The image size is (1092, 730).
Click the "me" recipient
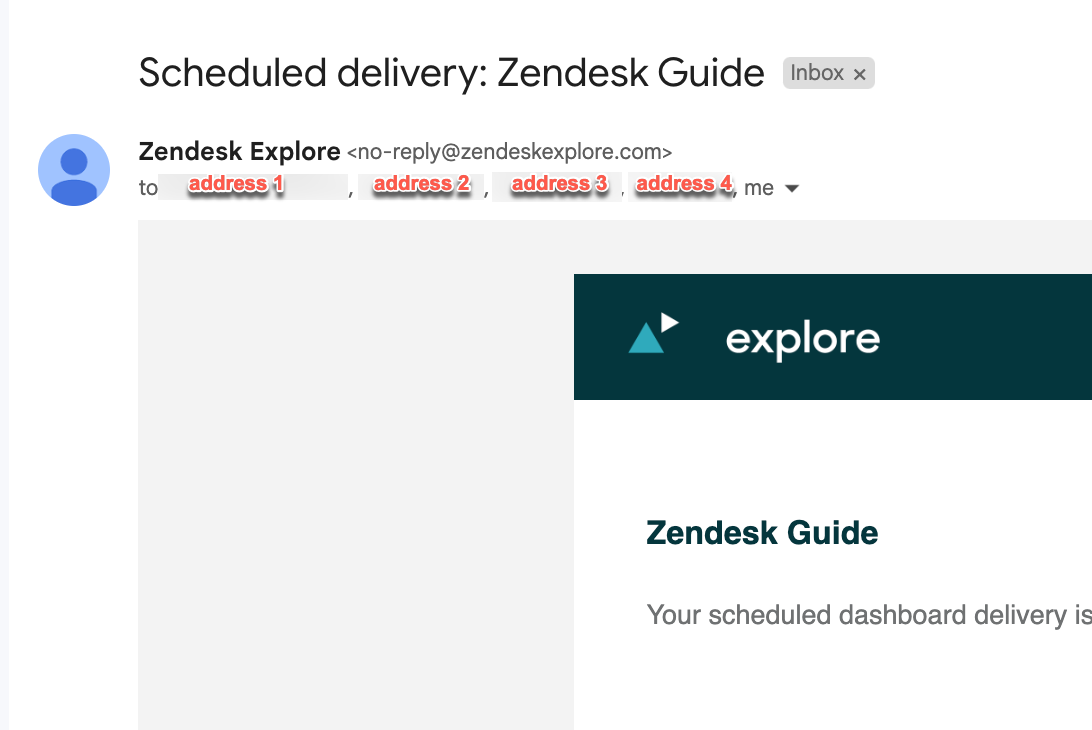tap(758, 188)
